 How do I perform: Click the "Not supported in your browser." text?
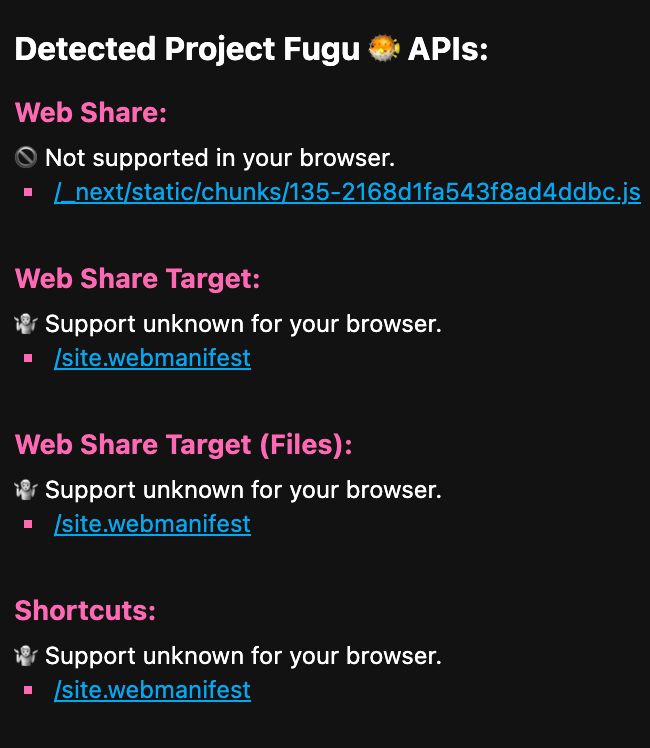click(x=220, y=158)
